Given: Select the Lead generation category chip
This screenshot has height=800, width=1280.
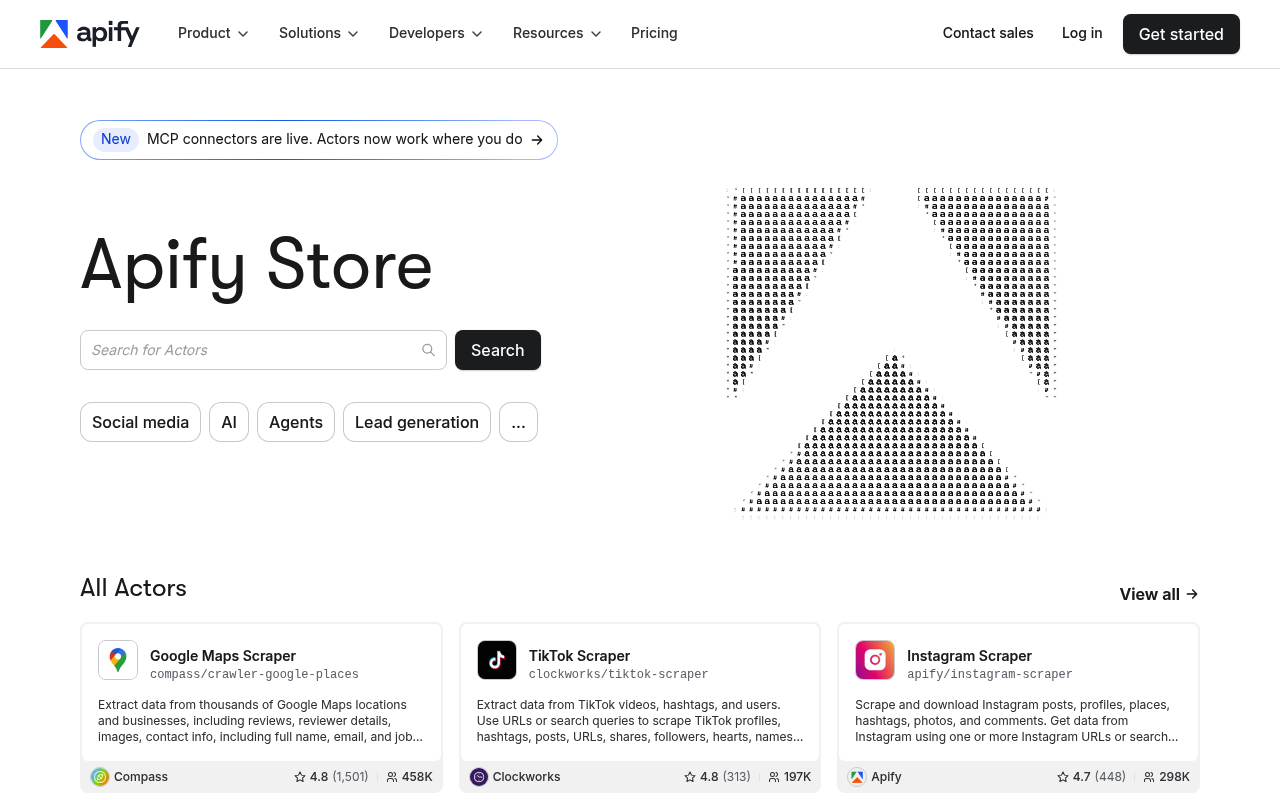Looking at the screenshot, I should [x=417, y=422].
